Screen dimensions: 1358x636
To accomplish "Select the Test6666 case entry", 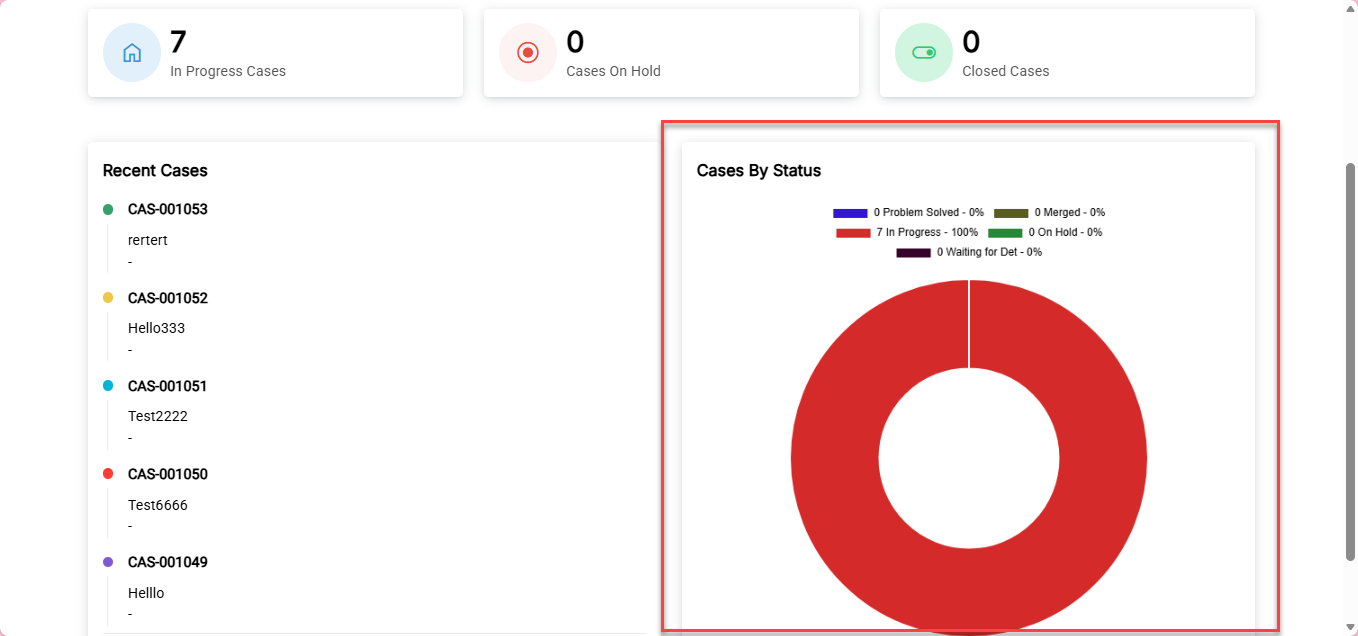I will (x=157, y=505).
